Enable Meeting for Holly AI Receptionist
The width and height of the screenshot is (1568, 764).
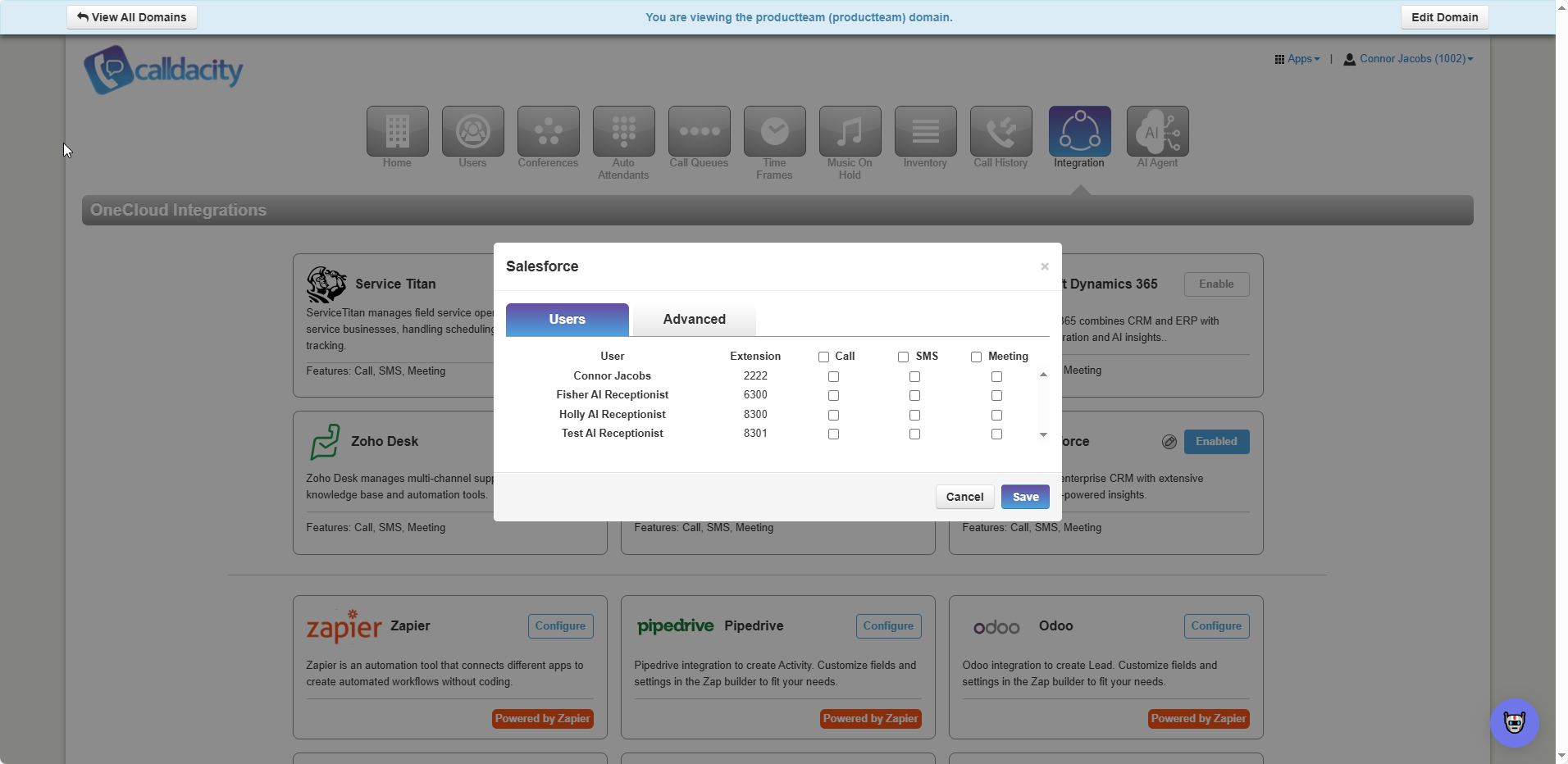[996, 415]
